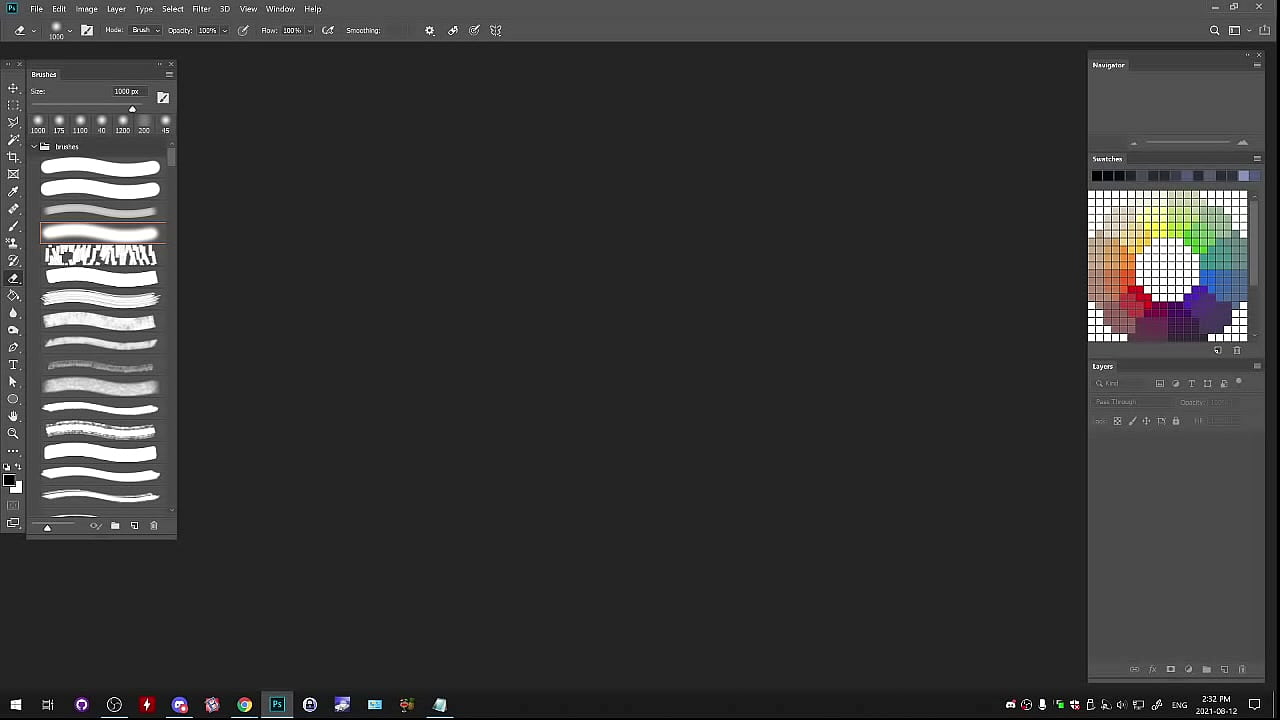Toggle the brush settings panel in options bar

pos(87,30)
